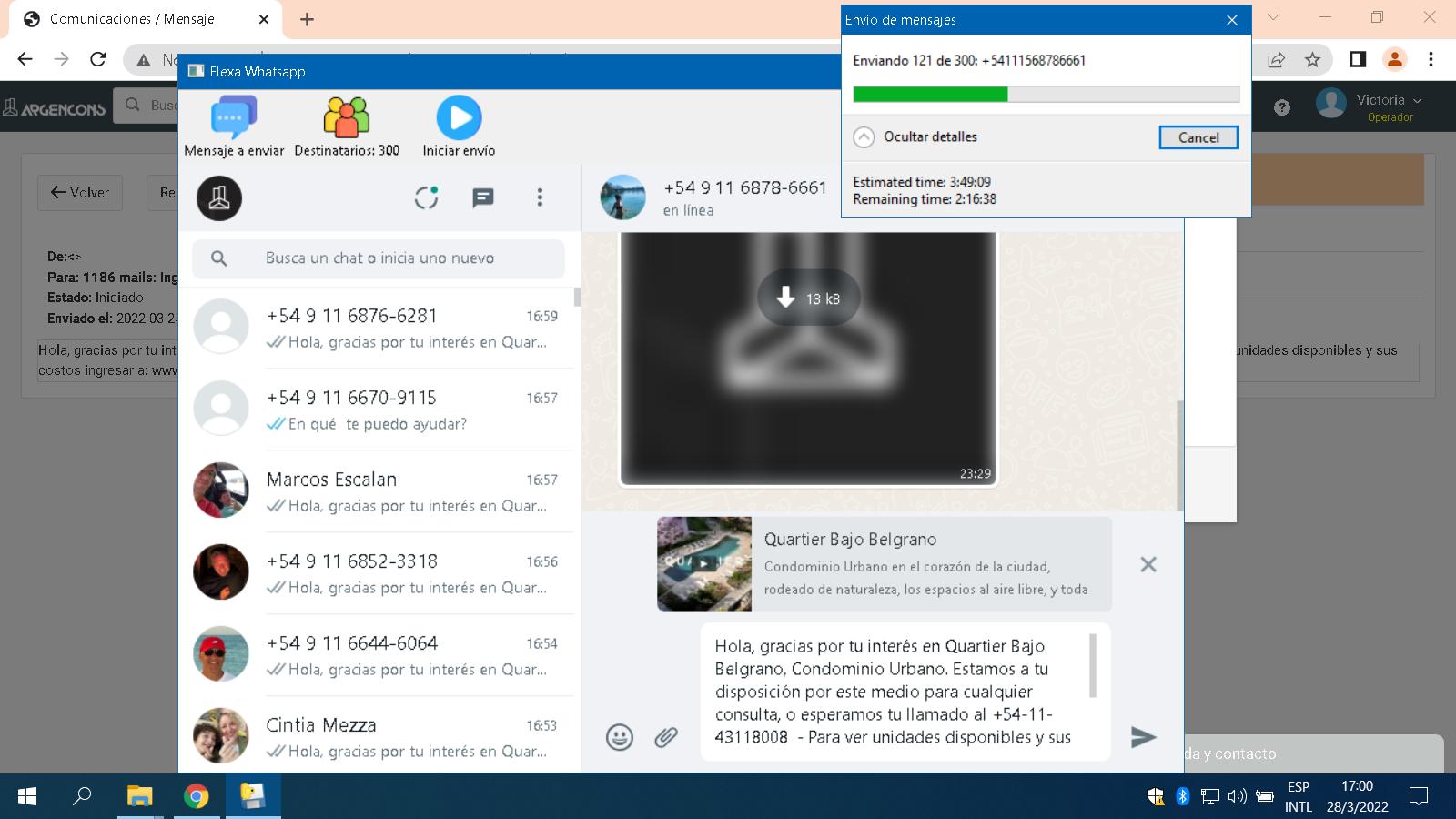Close the Comunicaciones / Mensaje tab
This screenshot has width=1456, height=819.
point(264,19)
